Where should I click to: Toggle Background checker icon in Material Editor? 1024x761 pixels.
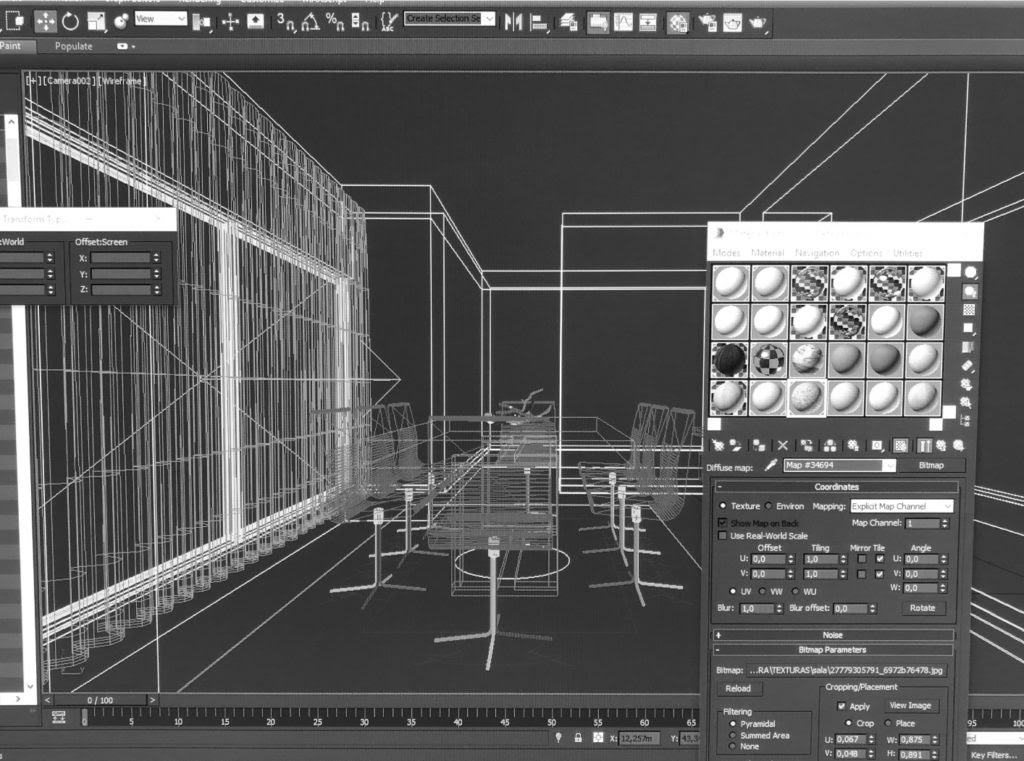coord(969,310)
